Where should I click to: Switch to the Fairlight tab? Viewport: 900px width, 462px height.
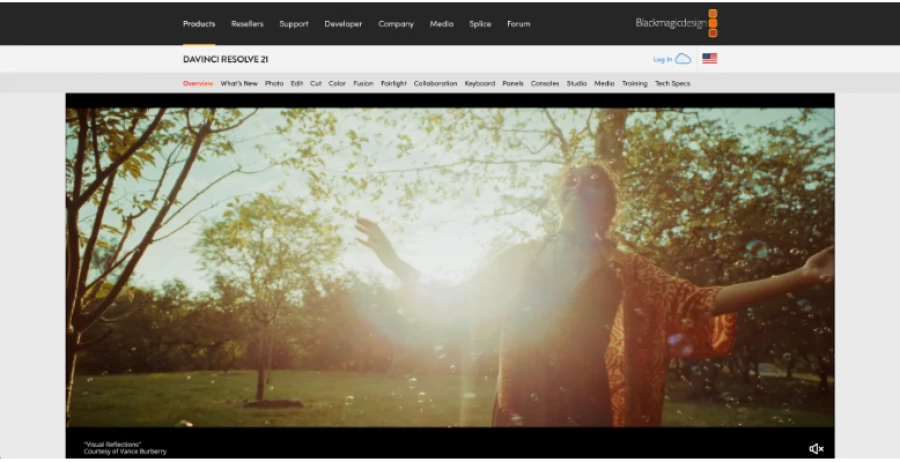coord(394,83)
